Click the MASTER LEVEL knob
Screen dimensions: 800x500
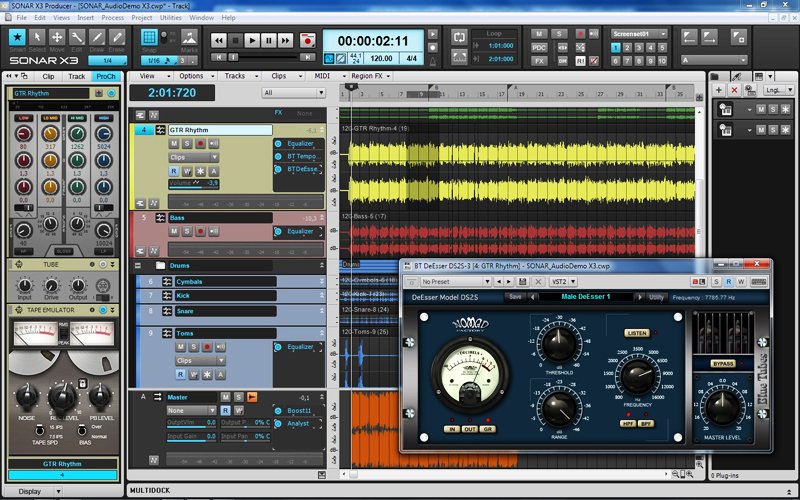pyautogui.click(x=722, y=407)
